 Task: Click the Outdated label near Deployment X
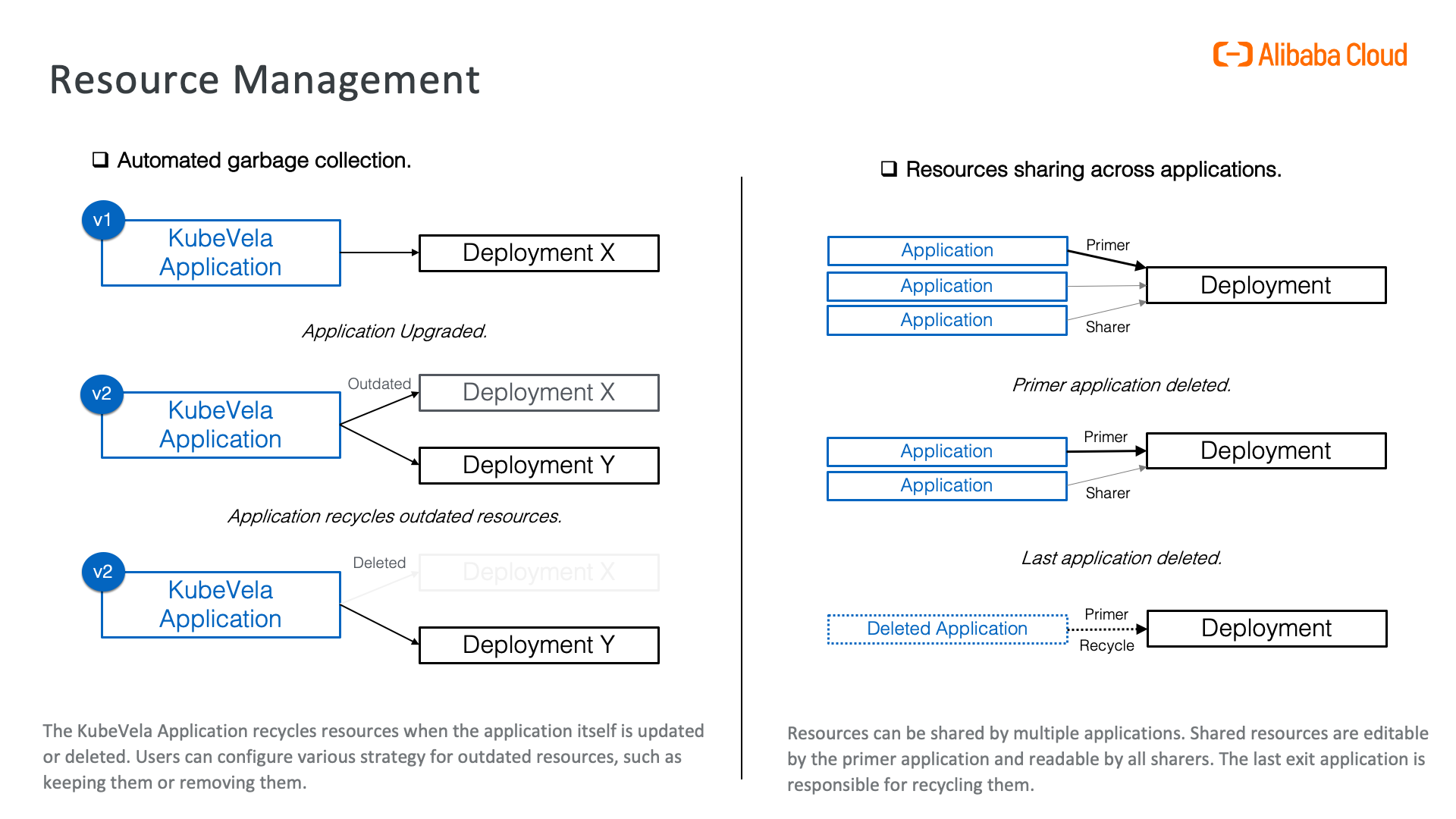pos(379,384)
